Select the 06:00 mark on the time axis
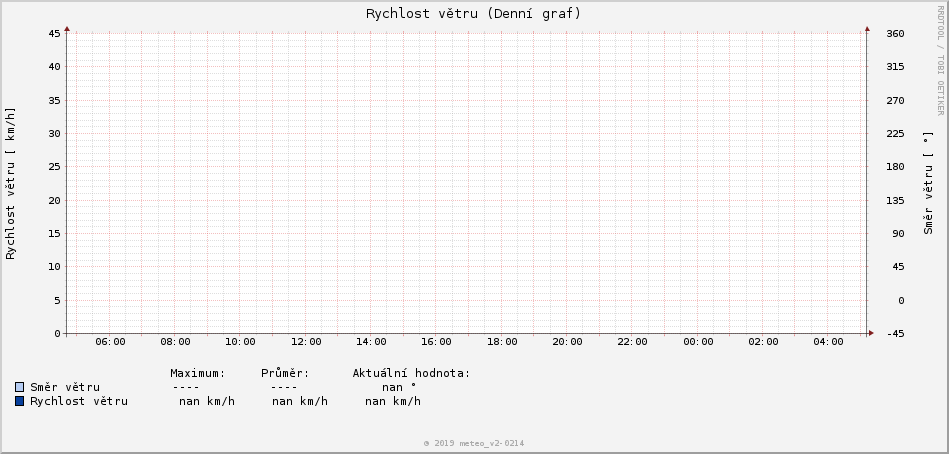This screenshot has width=949, height=454. (x=110, y=342)
